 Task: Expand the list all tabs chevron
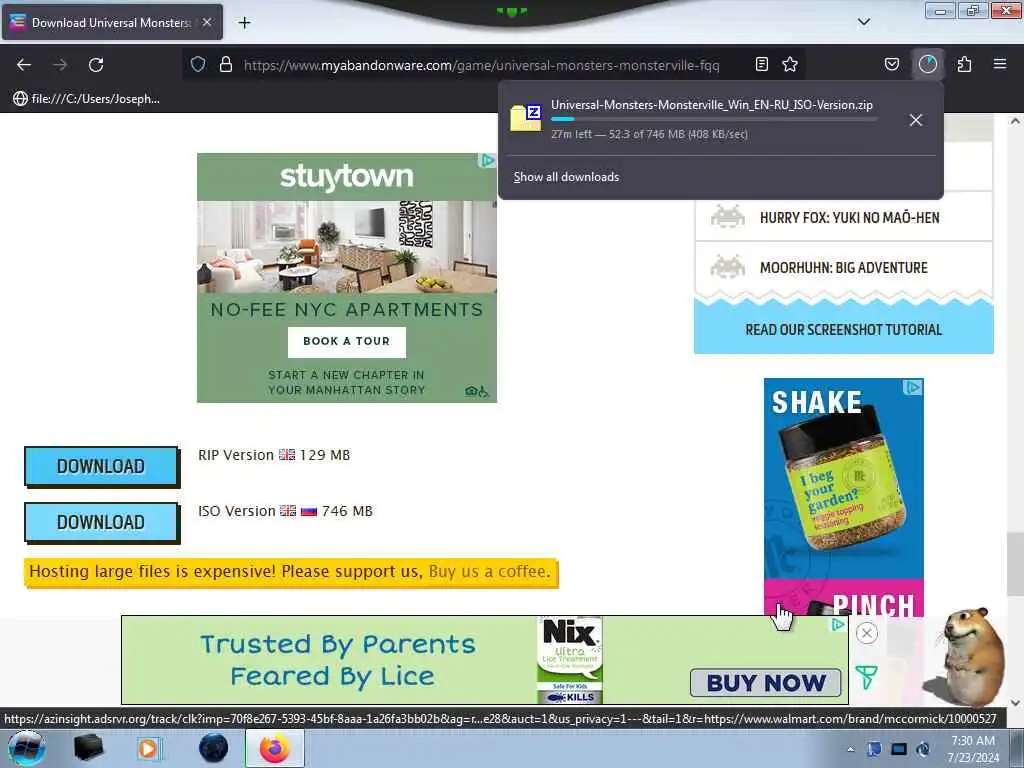864,22
